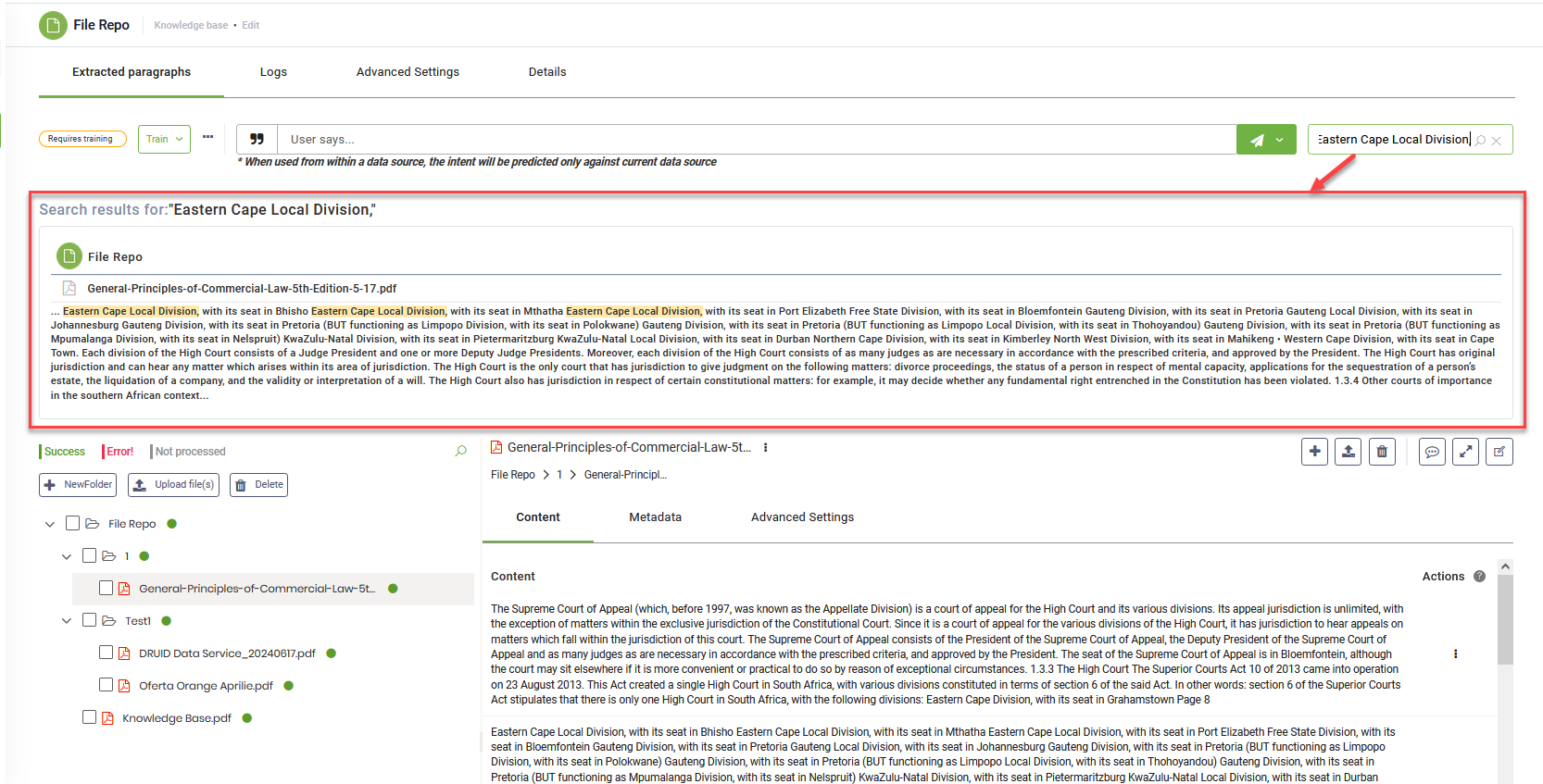Screen dimensions: 1543x784
Task: Click the green search icon above file tree
Action: click(x=460, y=451)
